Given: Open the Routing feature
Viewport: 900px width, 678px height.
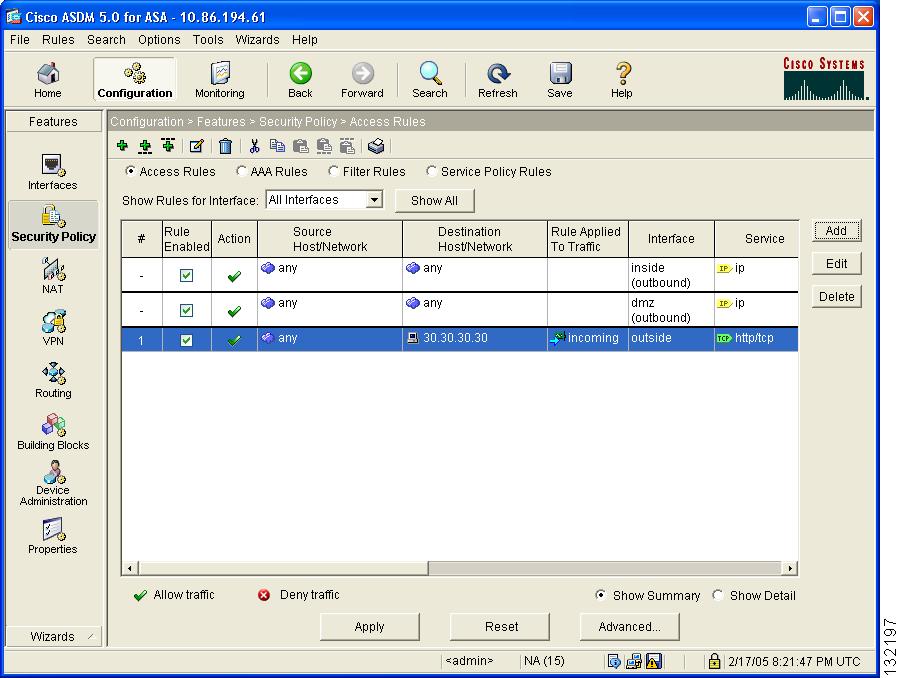Looking at the screenshot, I should click(x=53, y=380).
